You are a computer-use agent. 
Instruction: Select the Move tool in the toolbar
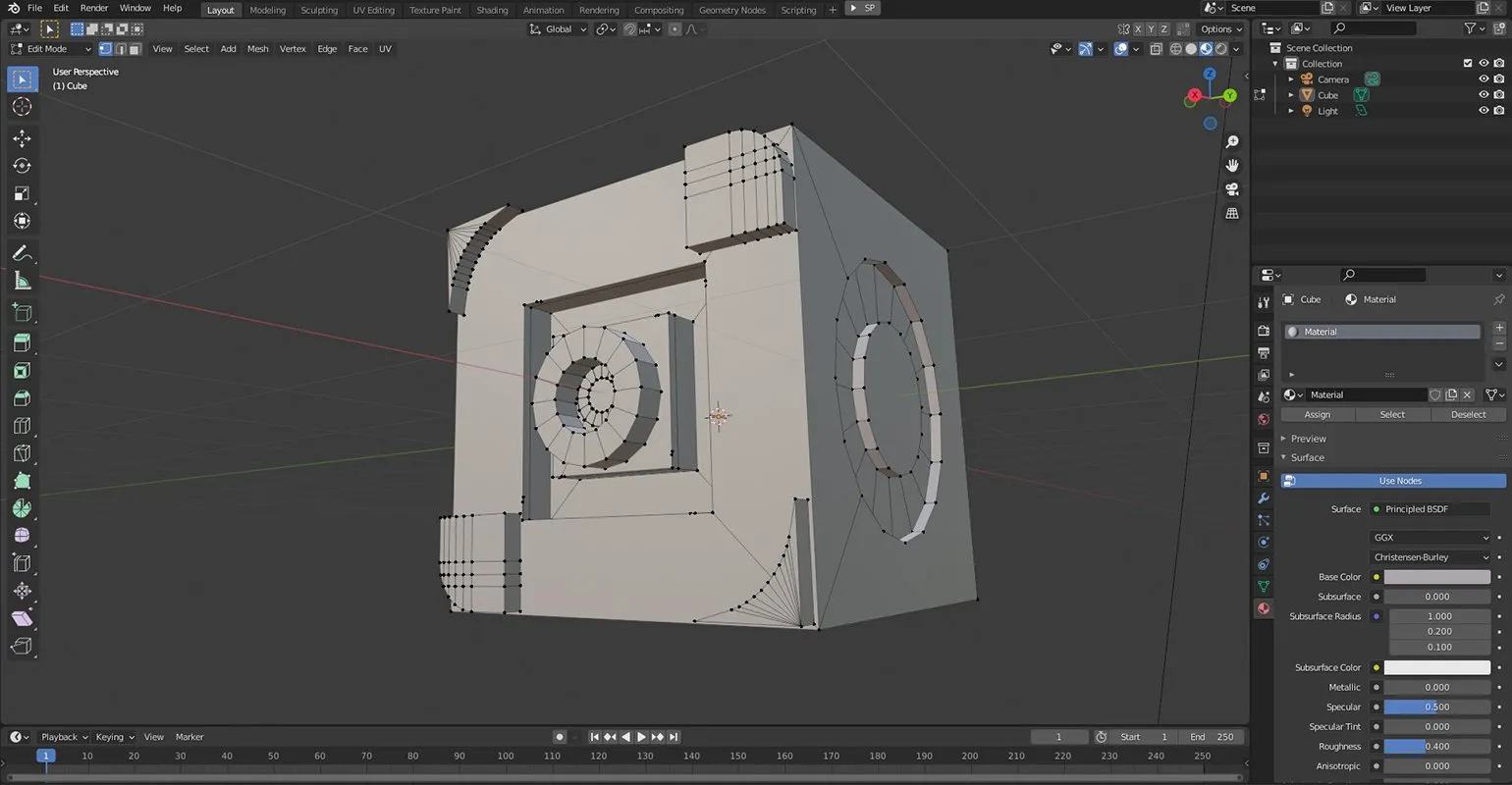point(22,138)
